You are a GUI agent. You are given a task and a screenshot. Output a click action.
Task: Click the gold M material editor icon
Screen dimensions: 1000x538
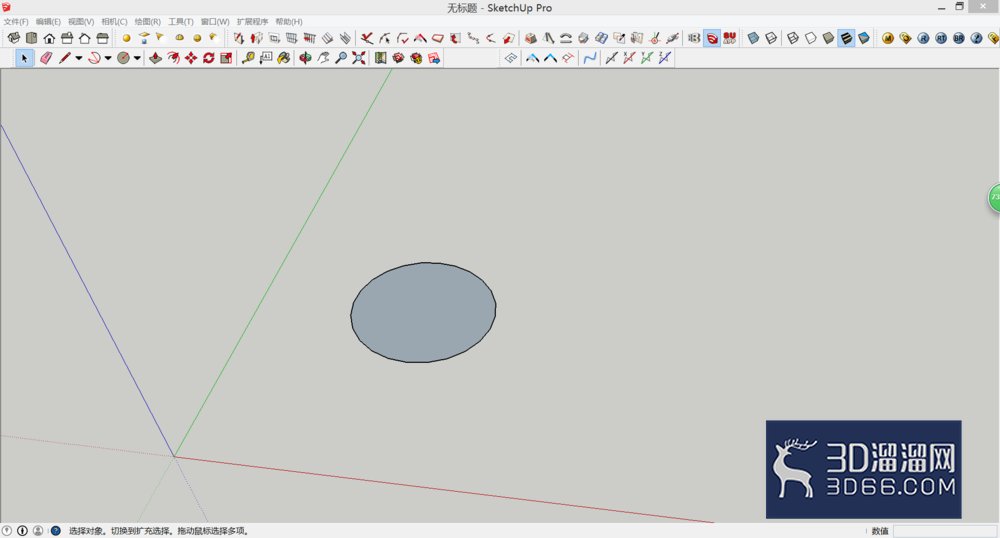pos(888,38)
